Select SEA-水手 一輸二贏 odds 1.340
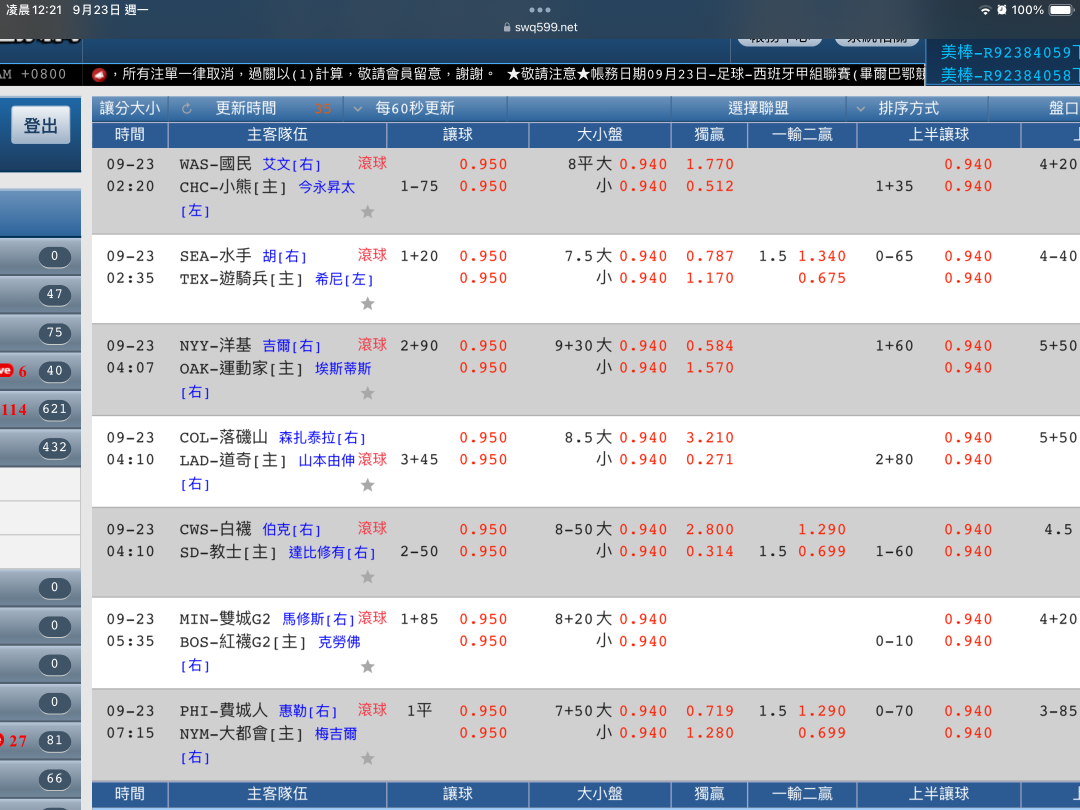Screen dimensions: 1080x810 822,256
